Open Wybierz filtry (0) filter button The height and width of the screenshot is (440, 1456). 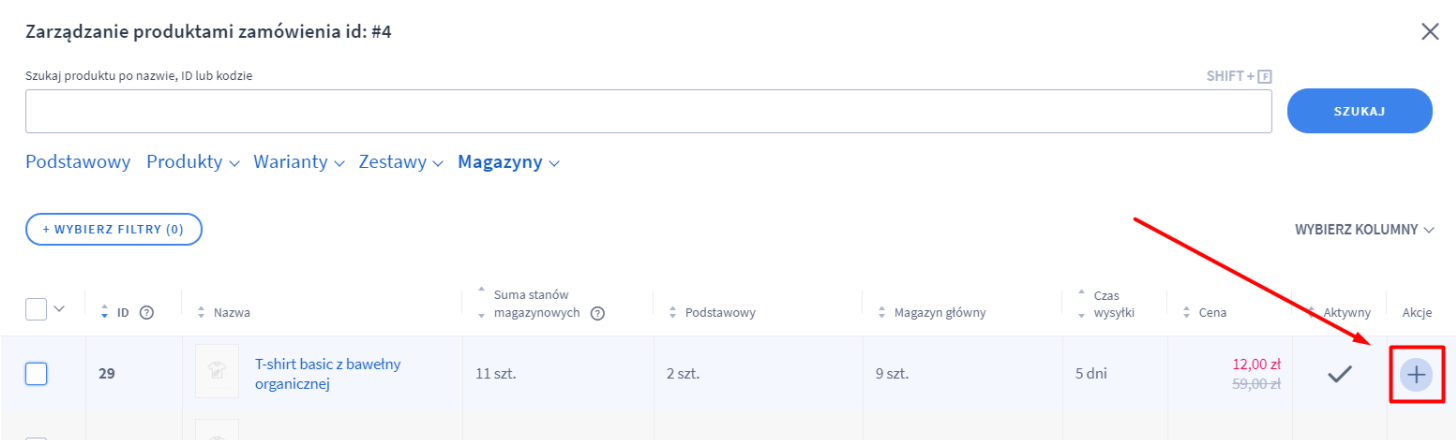click(x=114, y=229)
